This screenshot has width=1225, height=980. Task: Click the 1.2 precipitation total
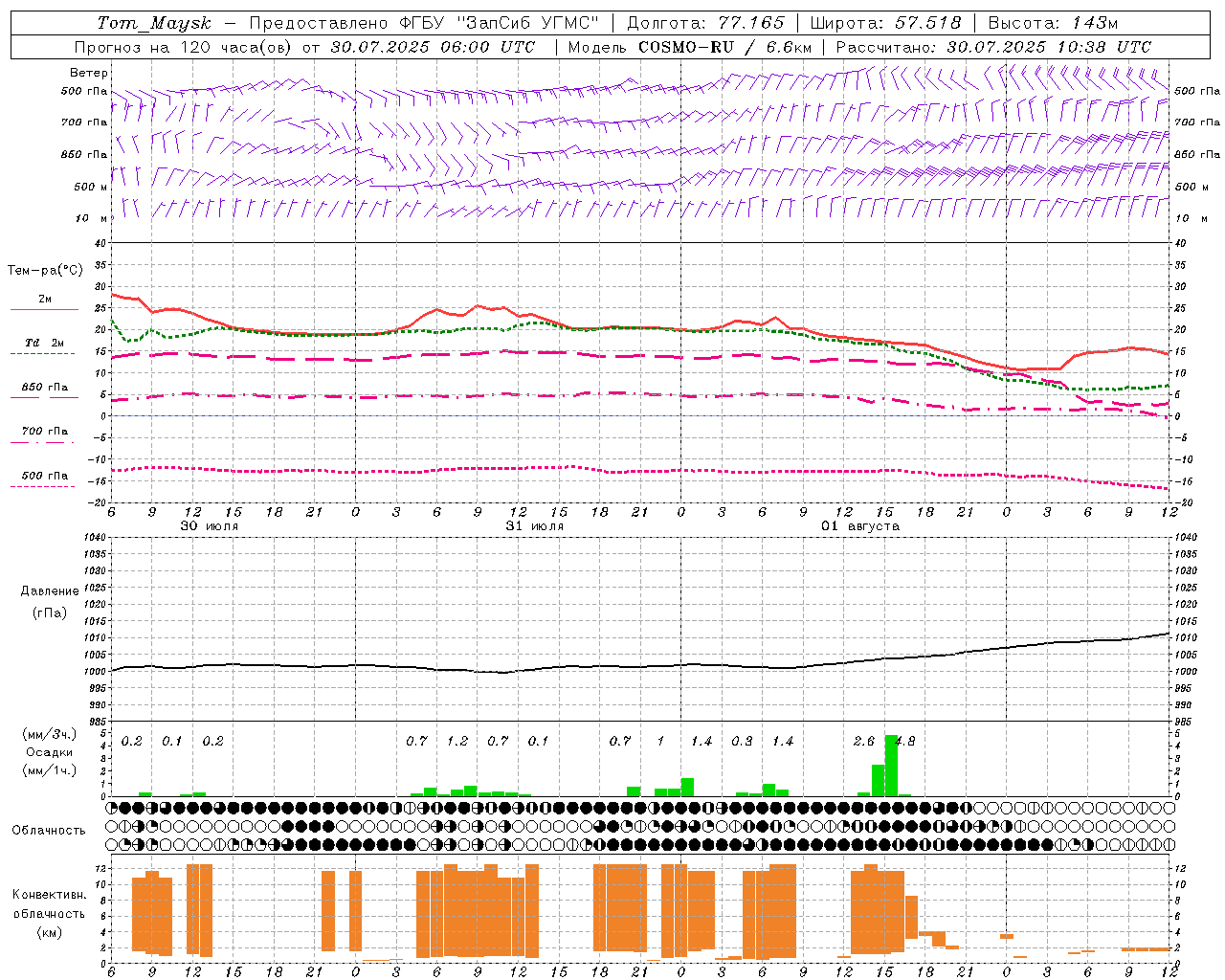(x=457, y=742)
